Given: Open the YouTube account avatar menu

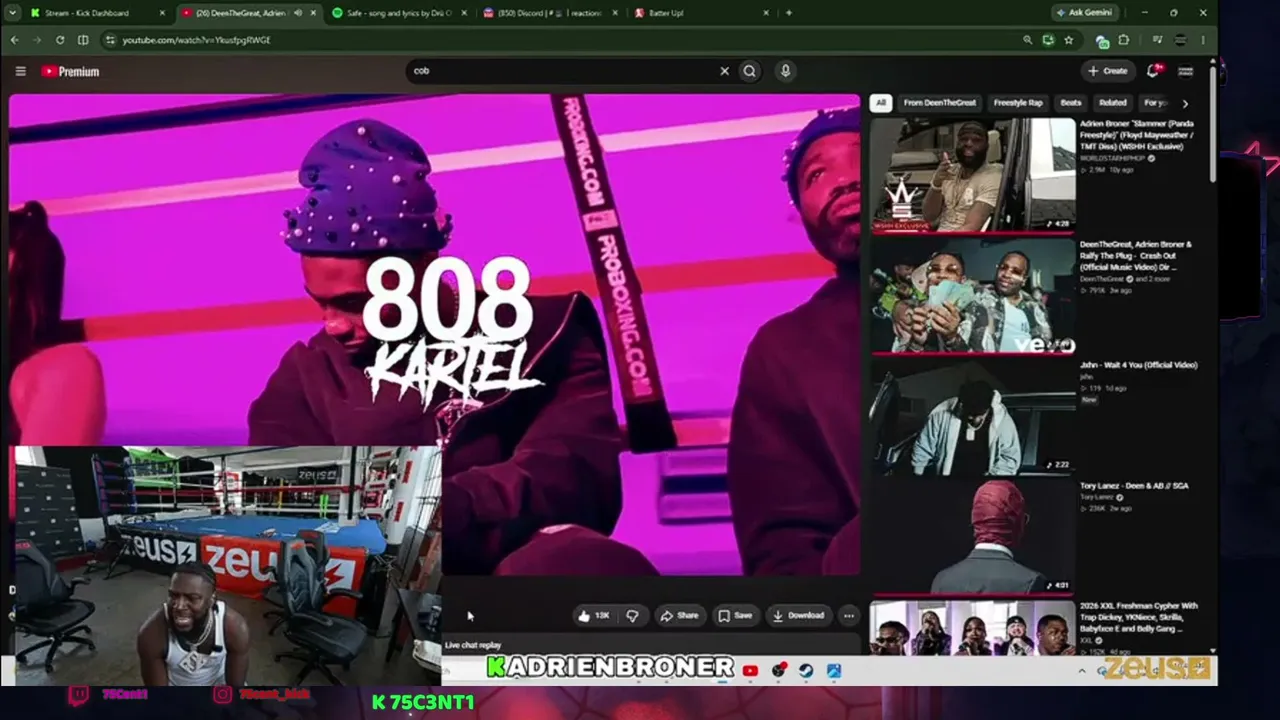Looking at the screenshot, I should tap(1185, 71).
